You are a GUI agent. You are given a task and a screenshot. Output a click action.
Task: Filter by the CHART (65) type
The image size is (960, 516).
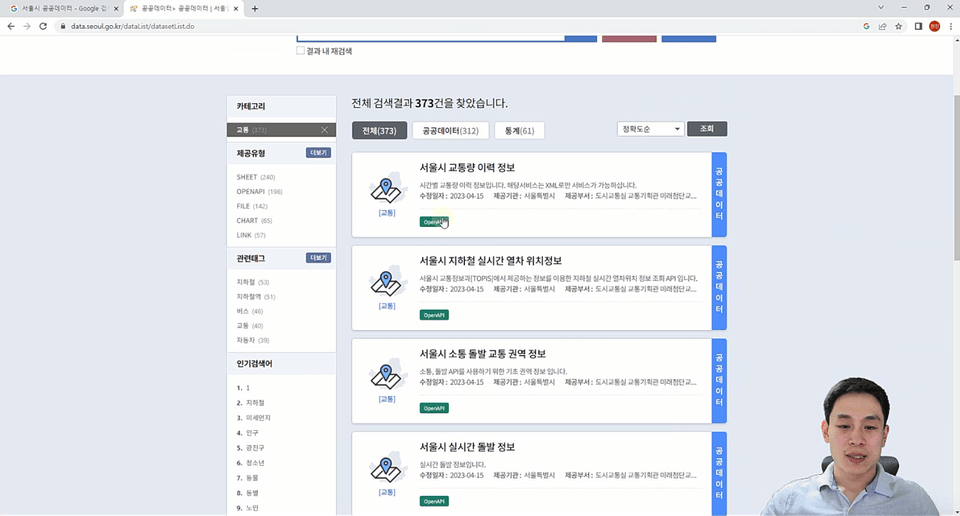[254, 220]
